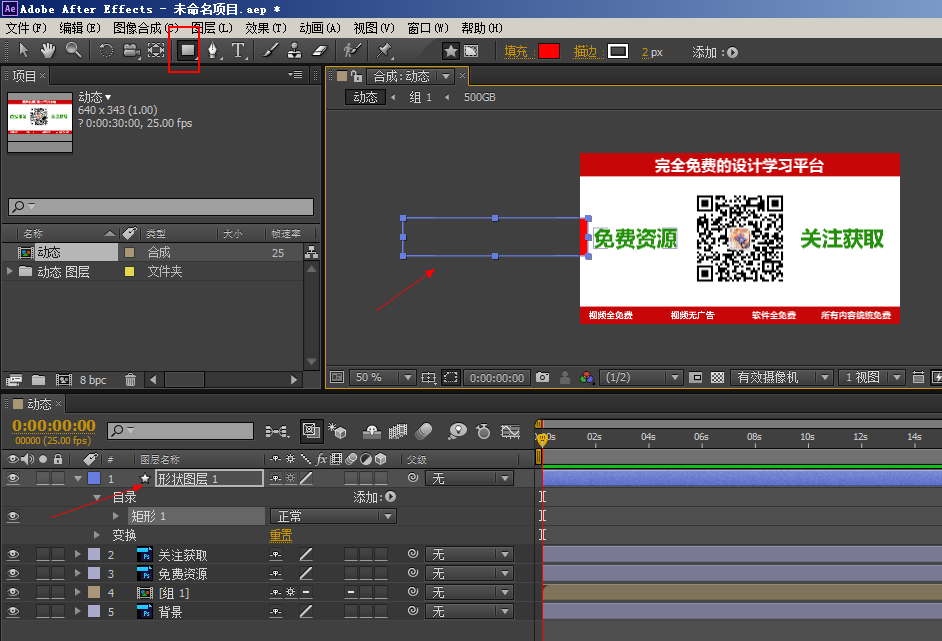
Task: Click 添加 button in toolbar
Action: (x=732, y=52)
